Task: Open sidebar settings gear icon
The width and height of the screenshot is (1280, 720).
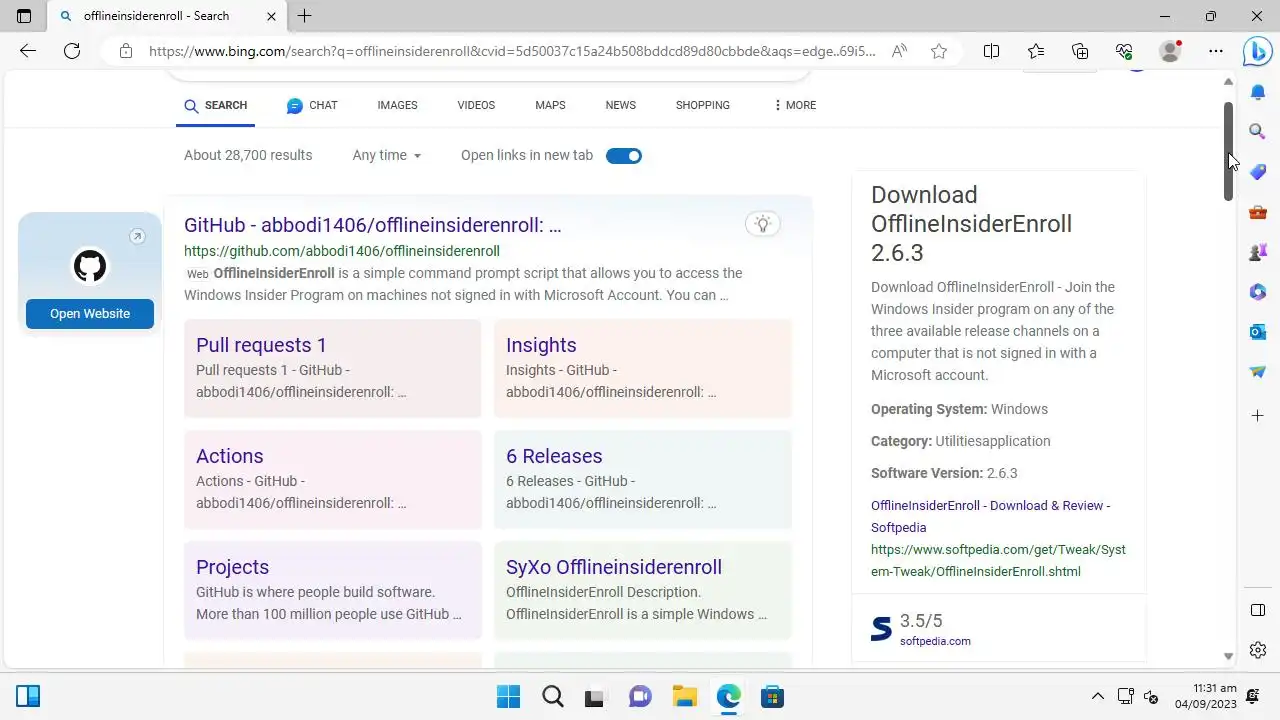Action: click(1258, 650)
